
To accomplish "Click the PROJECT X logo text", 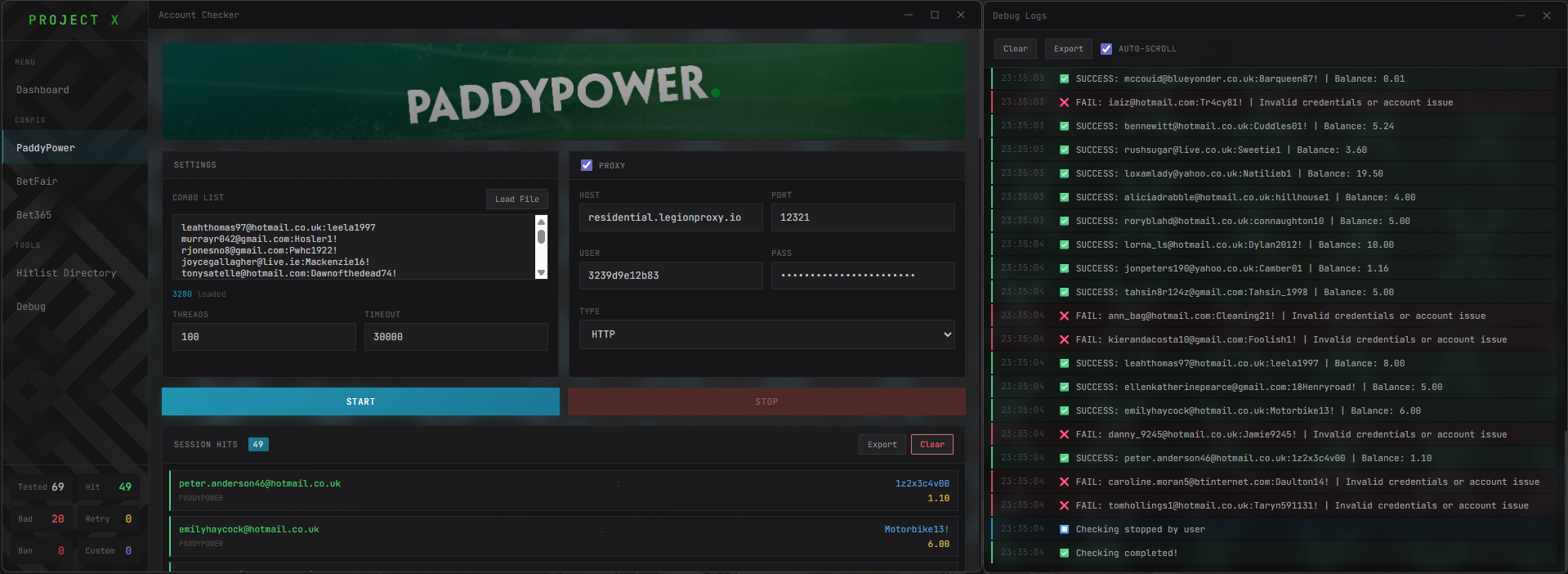I will click(x=74, y=20).
